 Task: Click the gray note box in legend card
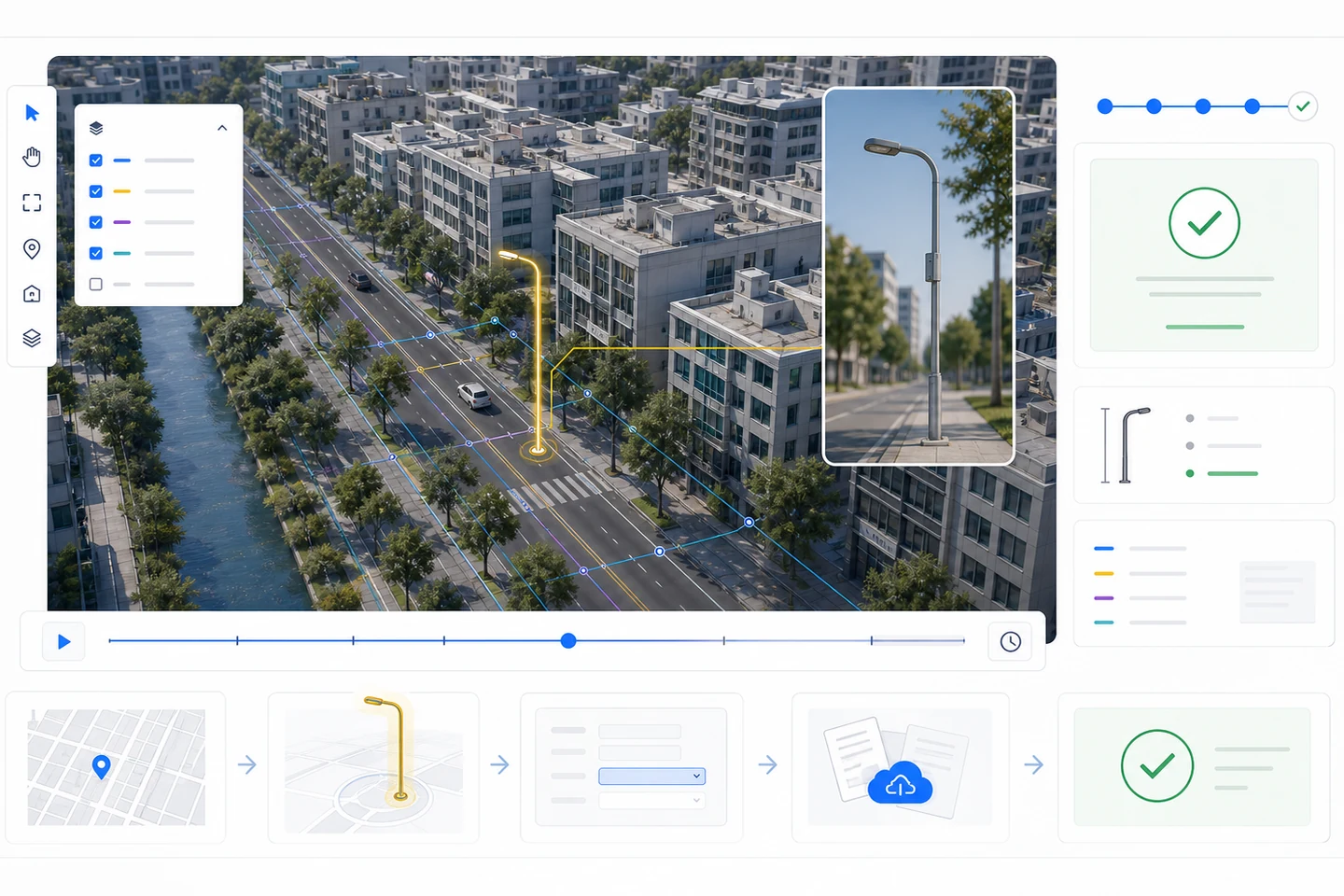[x=1278, y=592]
